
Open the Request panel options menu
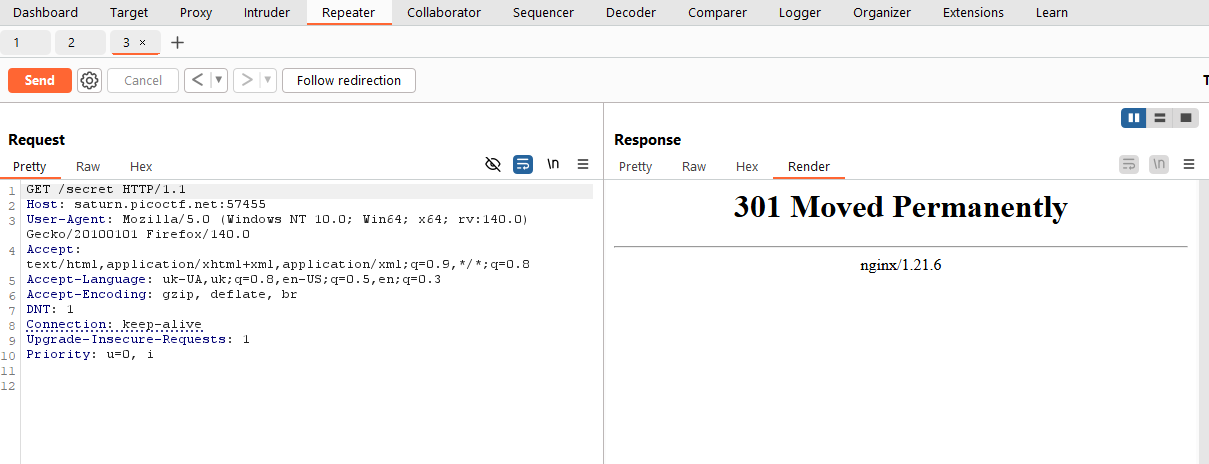pos(583,165)
